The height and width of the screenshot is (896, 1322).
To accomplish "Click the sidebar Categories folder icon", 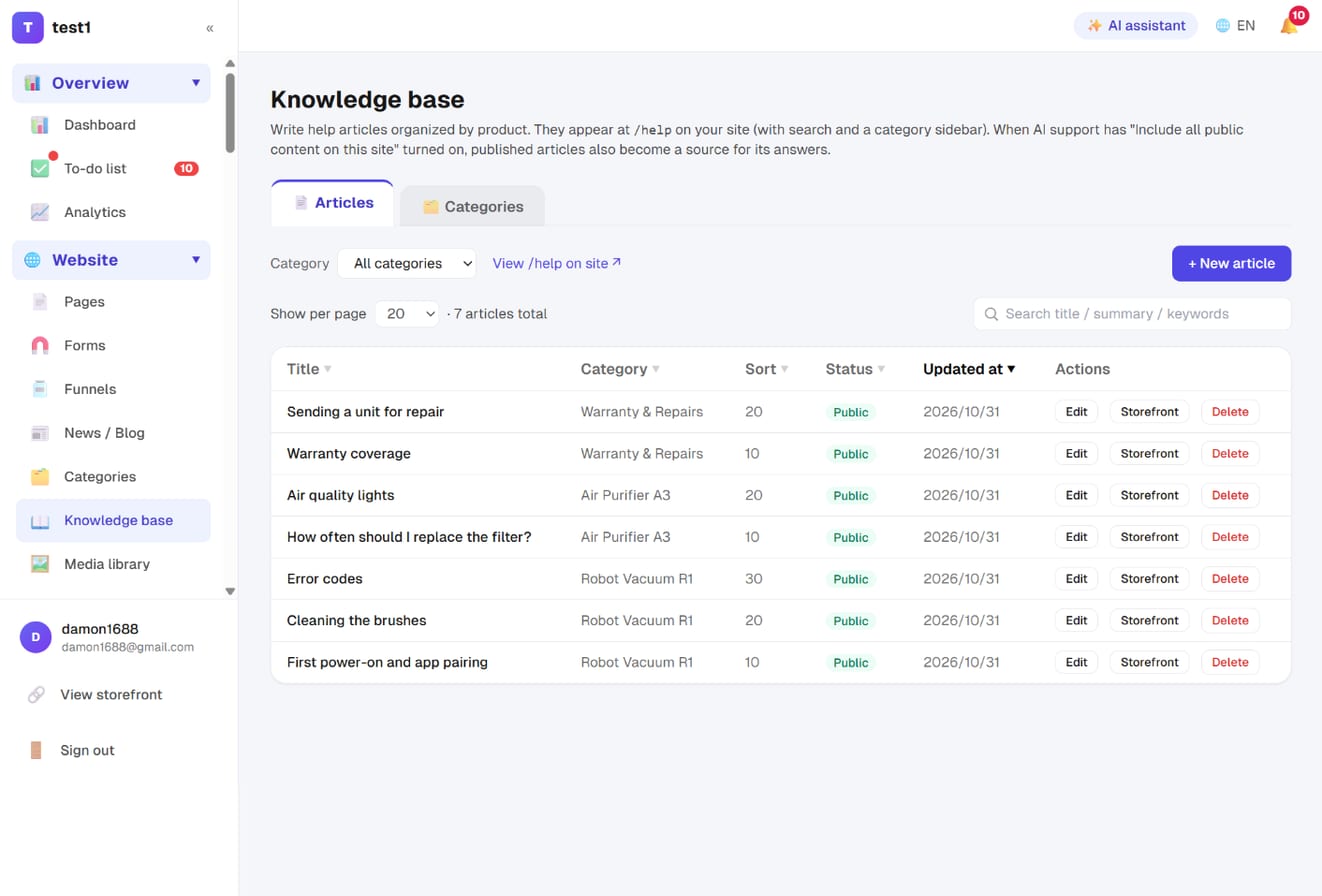I will [x=40, y=477].
